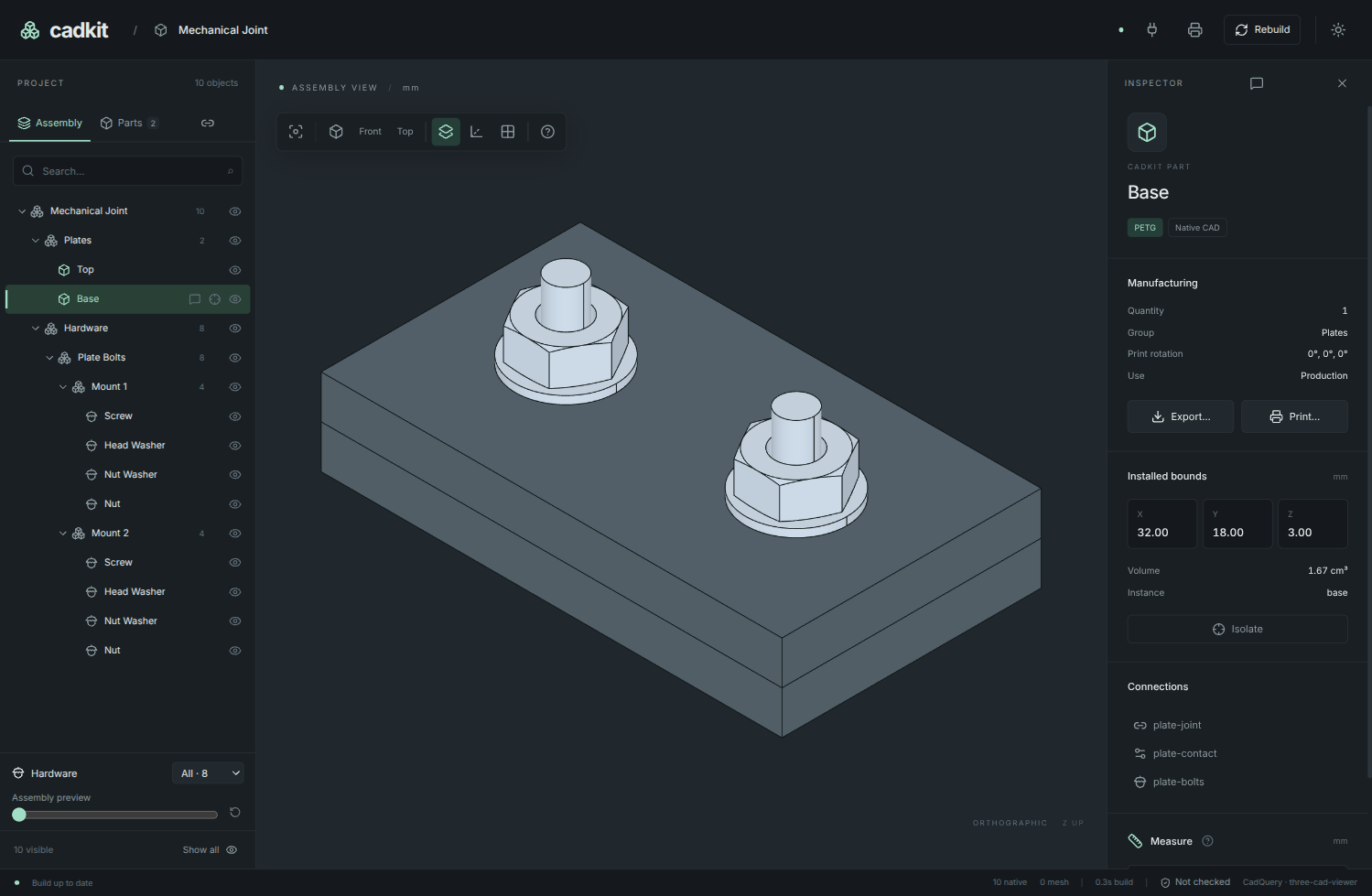The width and height of the screenshot is (1372, 896).
Task: Click the fit-to-view frame icon
Action: (x=296, y=132)
